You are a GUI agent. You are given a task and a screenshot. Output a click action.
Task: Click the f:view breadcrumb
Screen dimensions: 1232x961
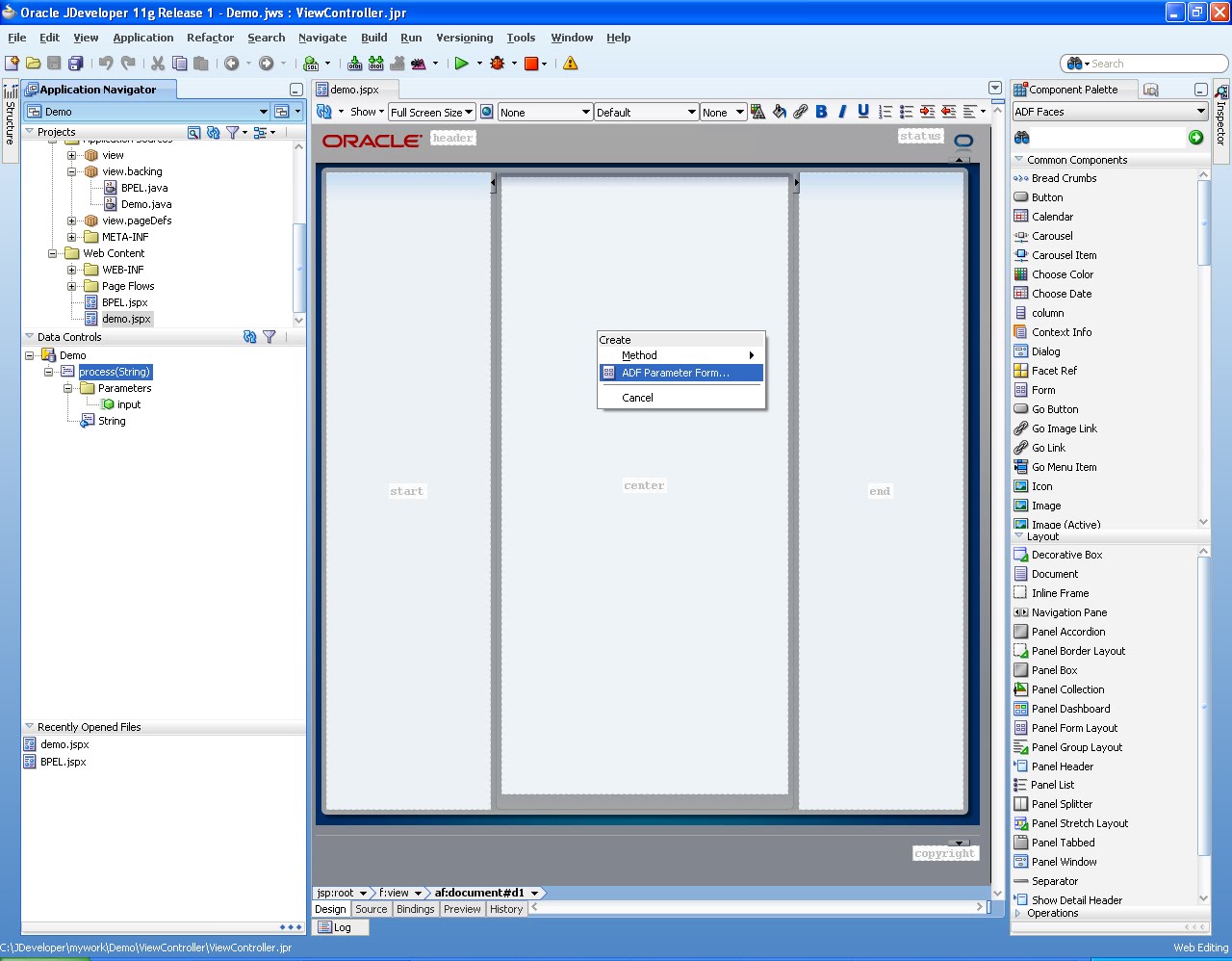[x=394, y=893]
